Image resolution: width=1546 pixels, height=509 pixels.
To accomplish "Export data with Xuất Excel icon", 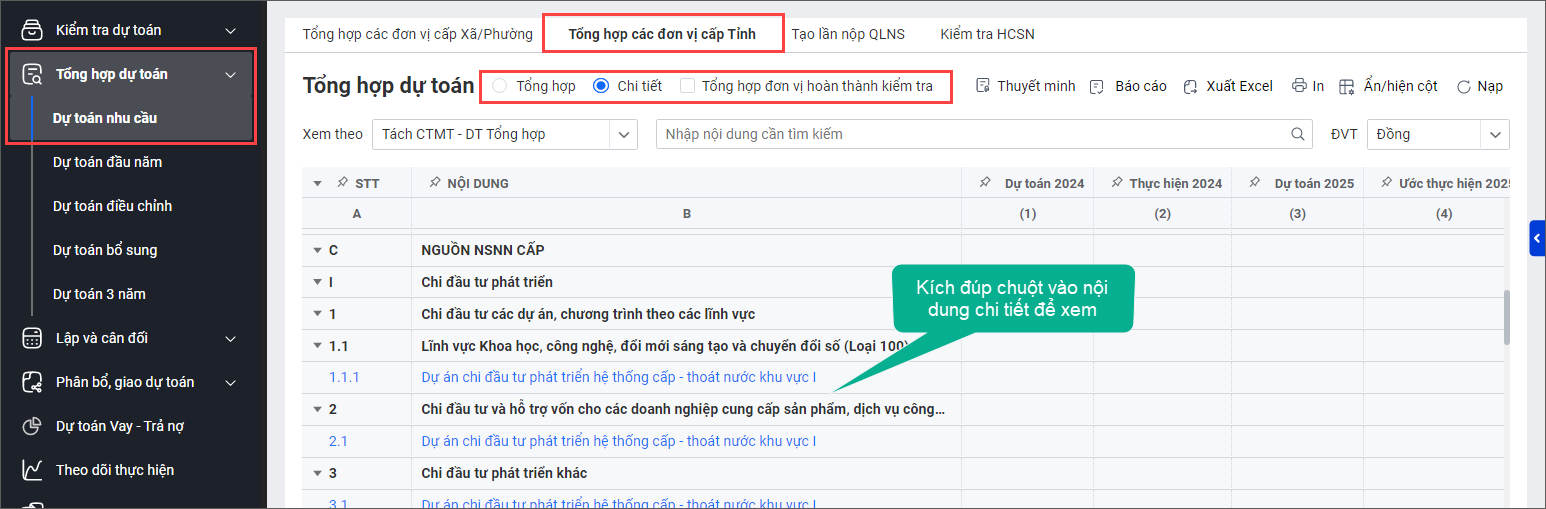I will tap(1190, 86).
